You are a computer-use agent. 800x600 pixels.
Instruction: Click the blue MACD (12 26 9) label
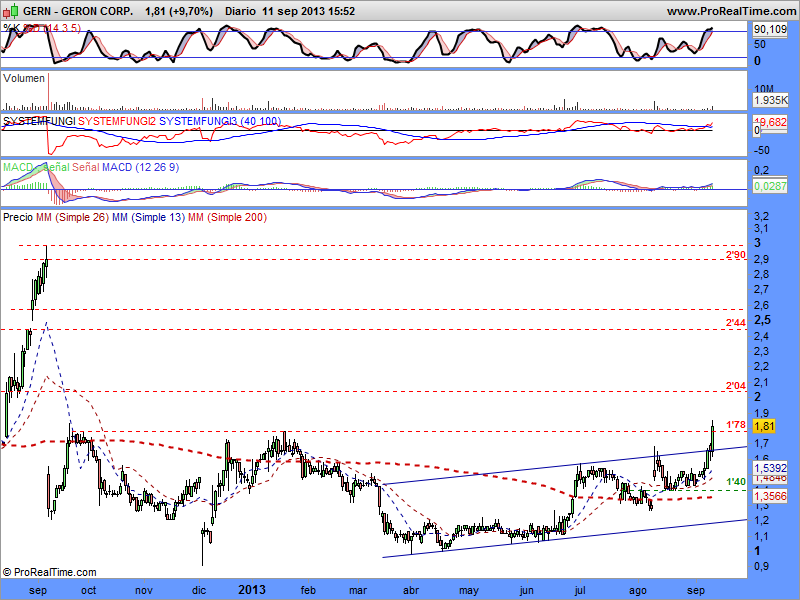[x=140, y=167]
